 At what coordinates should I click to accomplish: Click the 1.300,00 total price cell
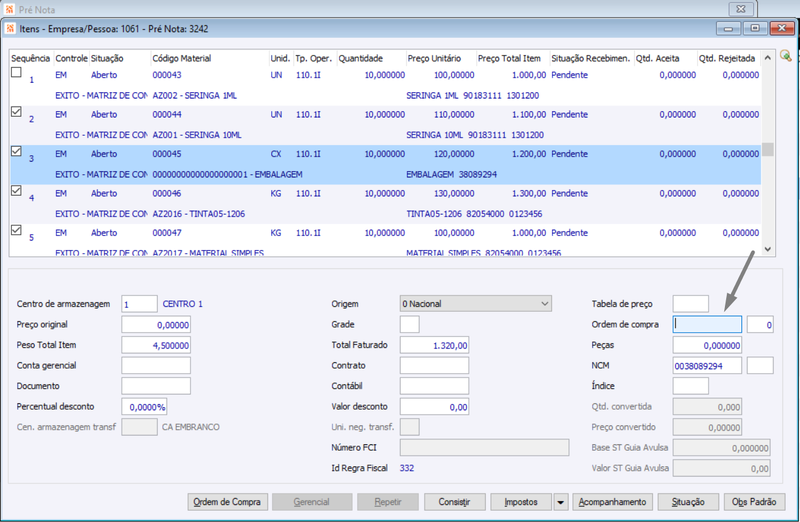tap(529, 193)
